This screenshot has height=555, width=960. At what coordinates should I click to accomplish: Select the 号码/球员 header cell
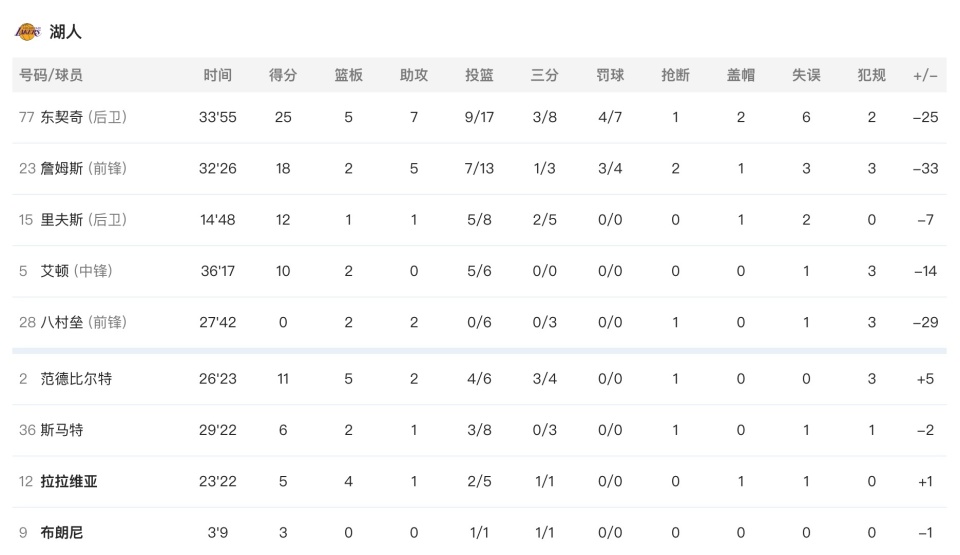tap(51, 75)
